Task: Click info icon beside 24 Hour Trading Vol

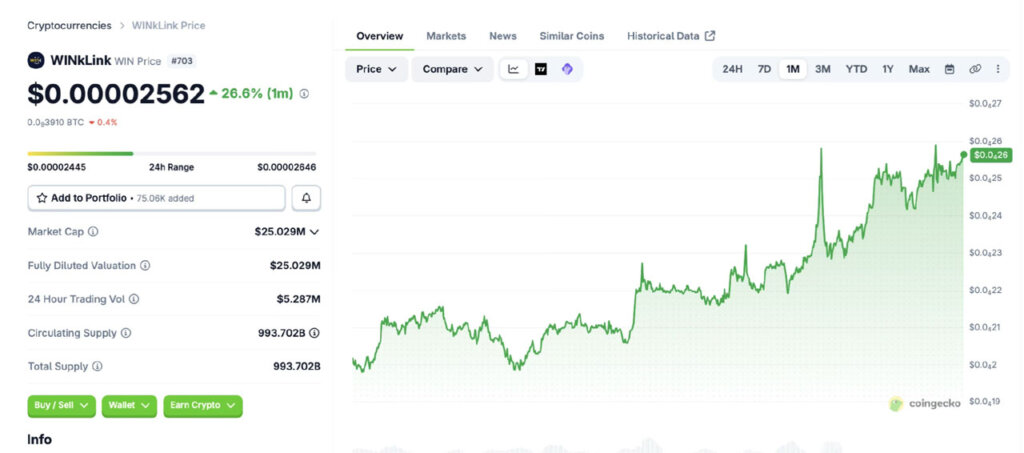Action: [134, 299]
